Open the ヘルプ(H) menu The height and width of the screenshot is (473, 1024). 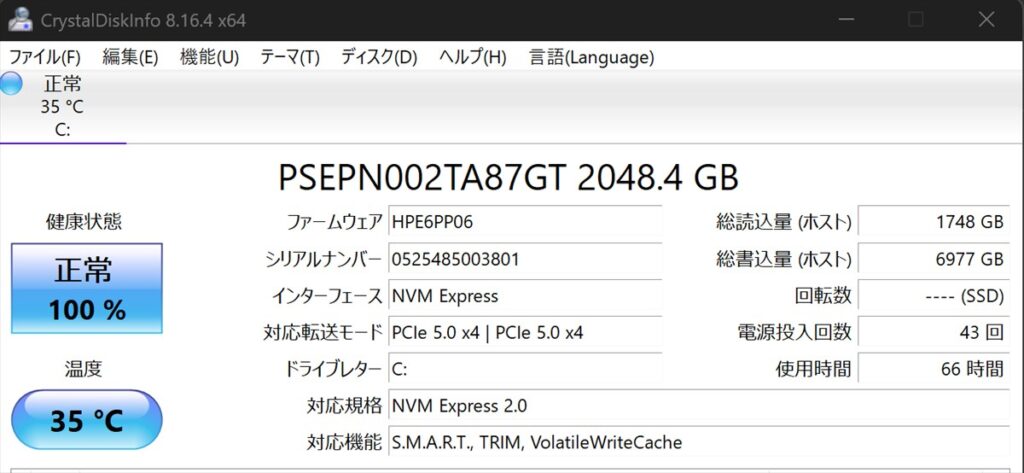(472, 57)
